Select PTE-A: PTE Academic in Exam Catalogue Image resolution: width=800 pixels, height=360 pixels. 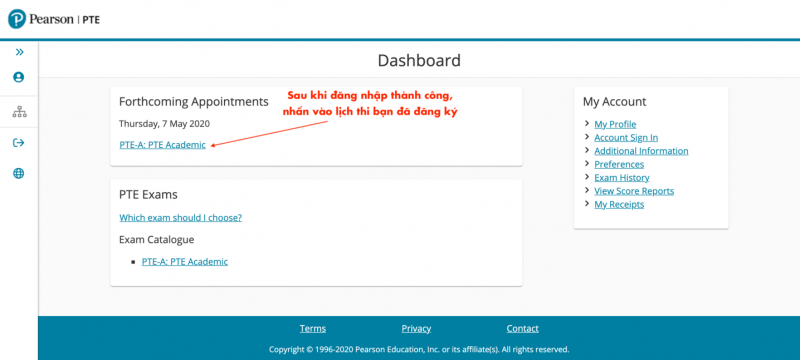185,262
